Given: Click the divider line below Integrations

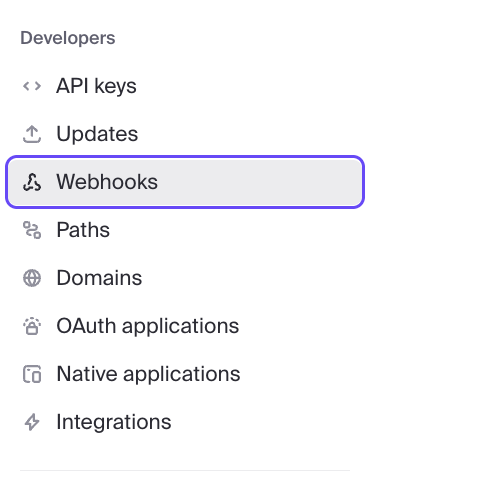Looking at the screenshot, I should coord(185,471).
